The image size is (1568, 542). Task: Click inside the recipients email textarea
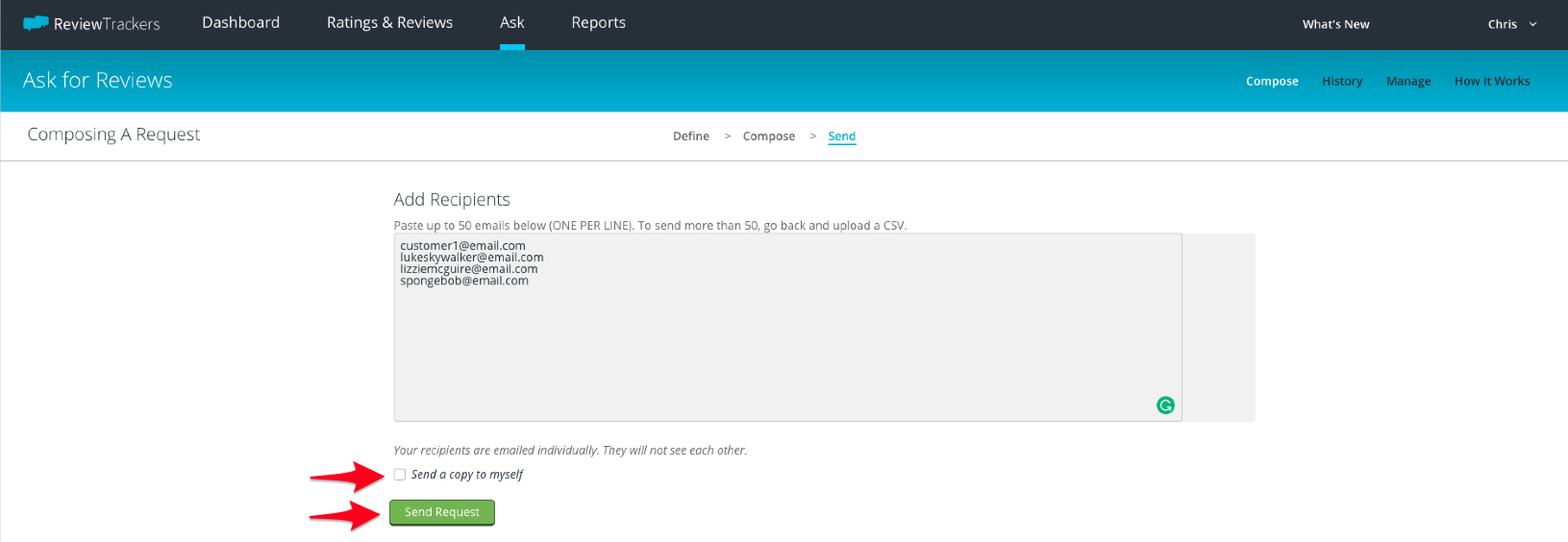[x=787, y=327]
